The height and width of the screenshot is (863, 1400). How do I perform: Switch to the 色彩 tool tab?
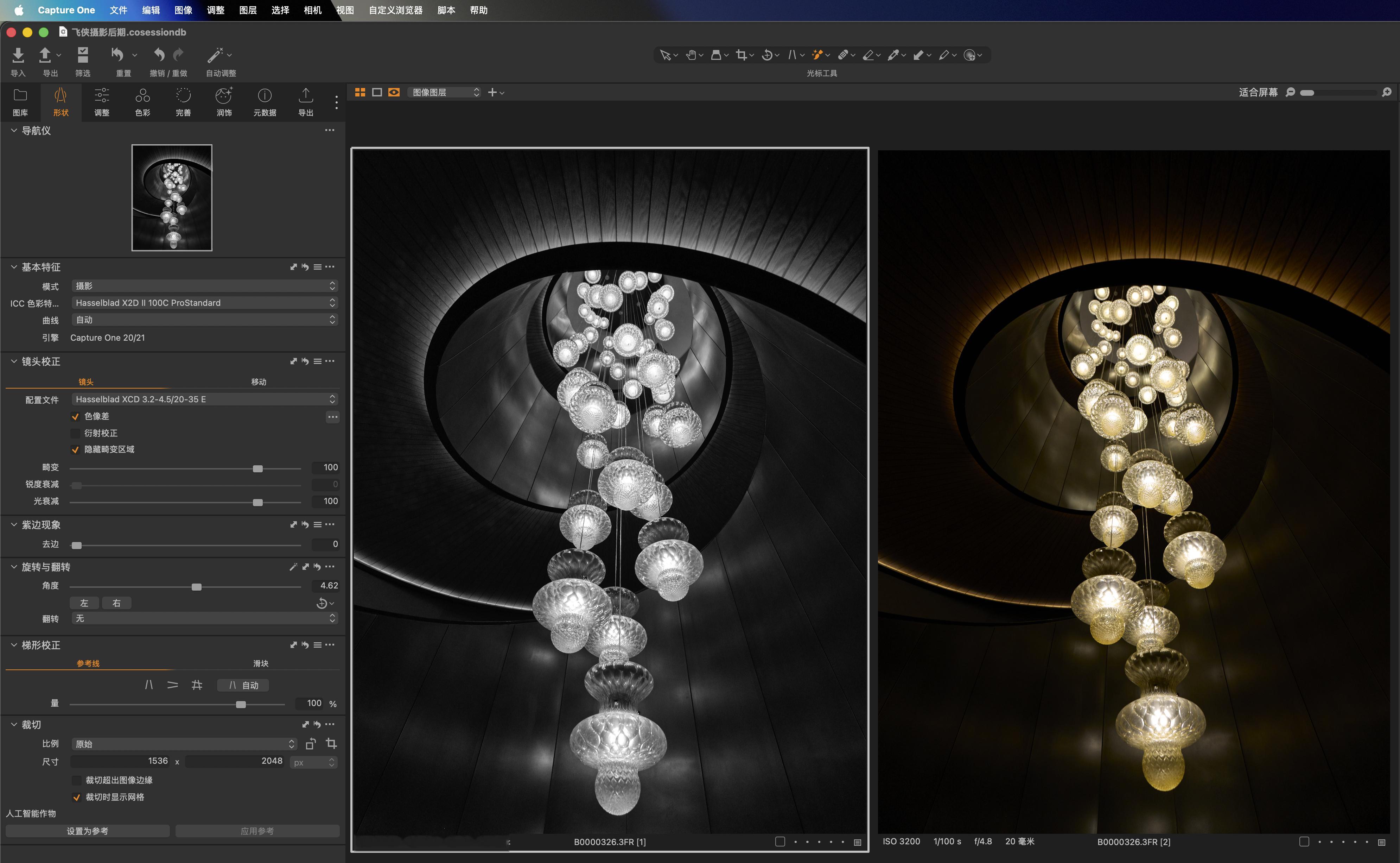pos(142,102)
